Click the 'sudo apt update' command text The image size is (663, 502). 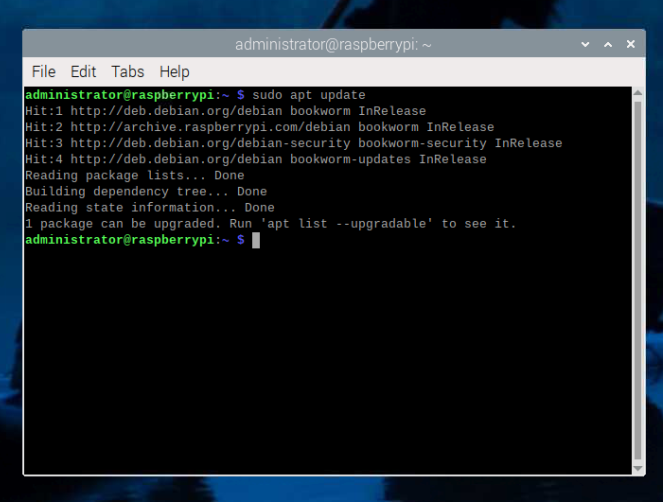(309, 95)
